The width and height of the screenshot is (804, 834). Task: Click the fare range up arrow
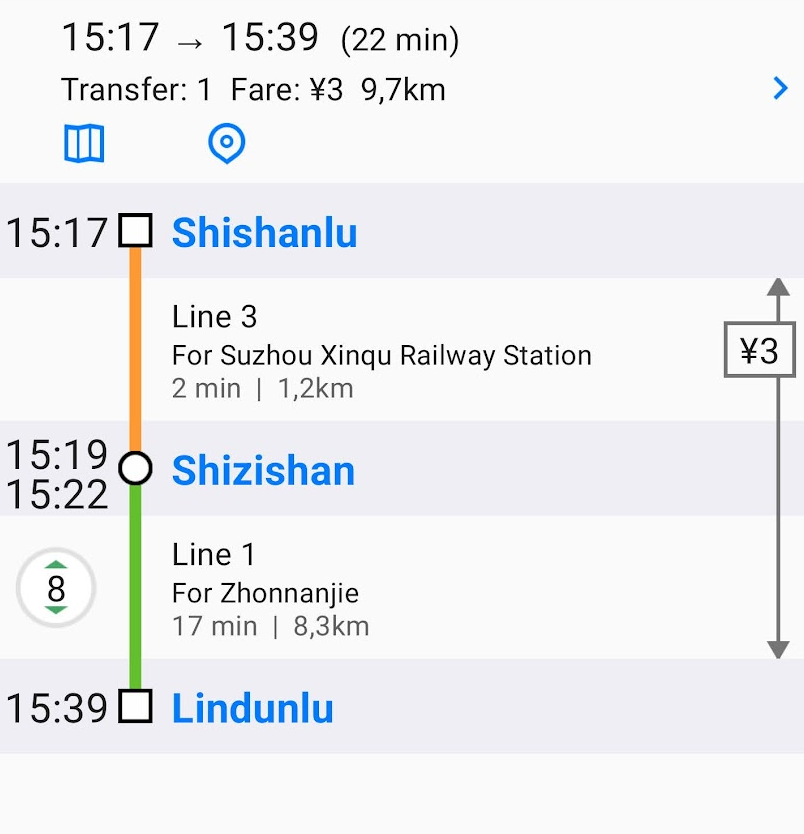click(x=778, y=287)
